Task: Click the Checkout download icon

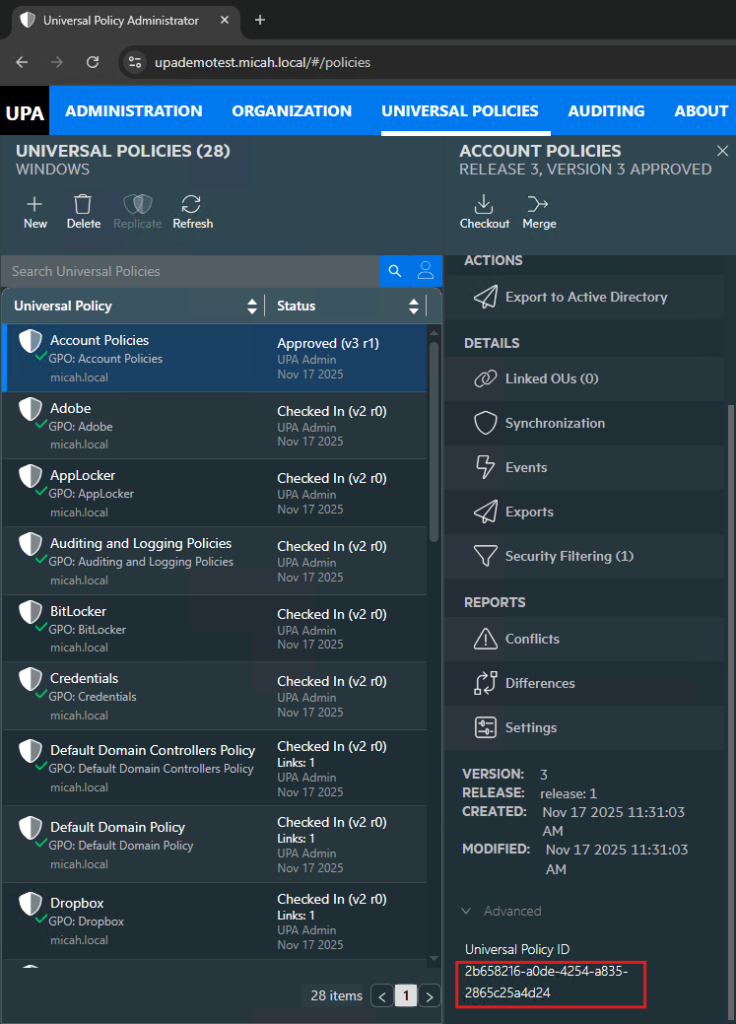Action: [x=484, y=205]
